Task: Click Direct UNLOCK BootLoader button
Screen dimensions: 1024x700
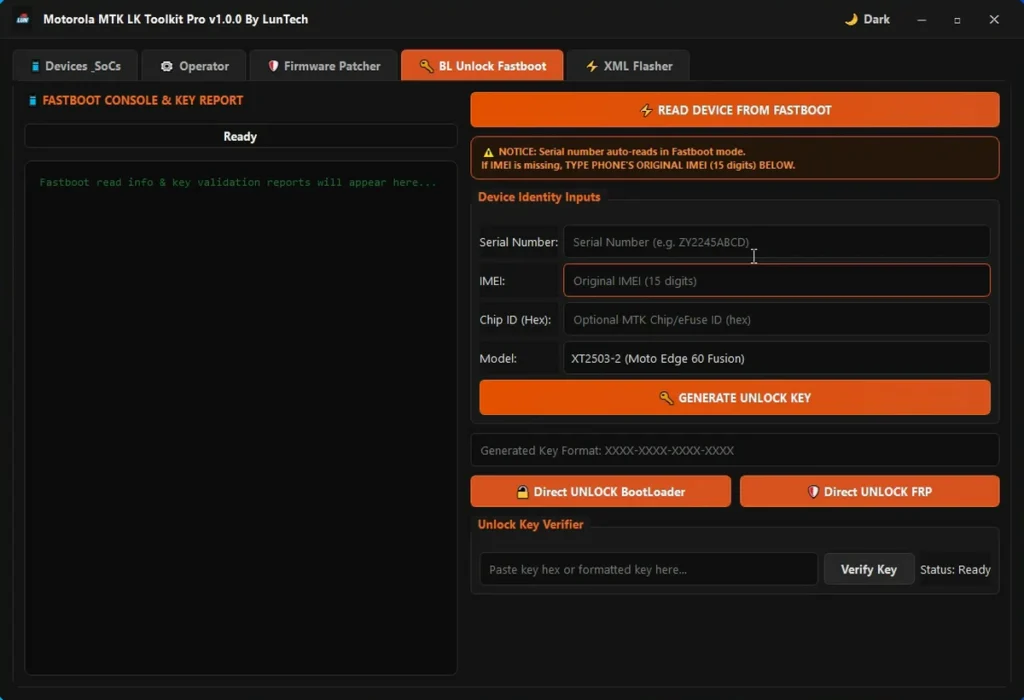Action: [600, 491]
